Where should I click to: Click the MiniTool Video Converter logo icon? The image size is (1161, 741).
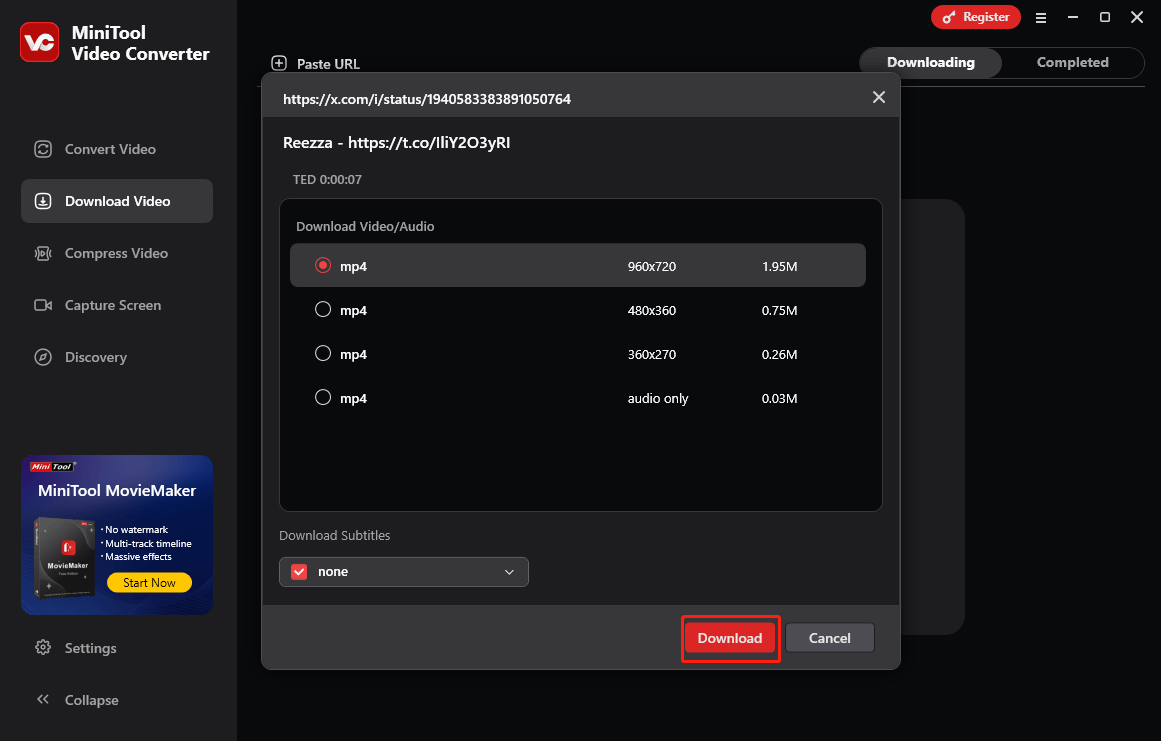[x=39, y=42]
